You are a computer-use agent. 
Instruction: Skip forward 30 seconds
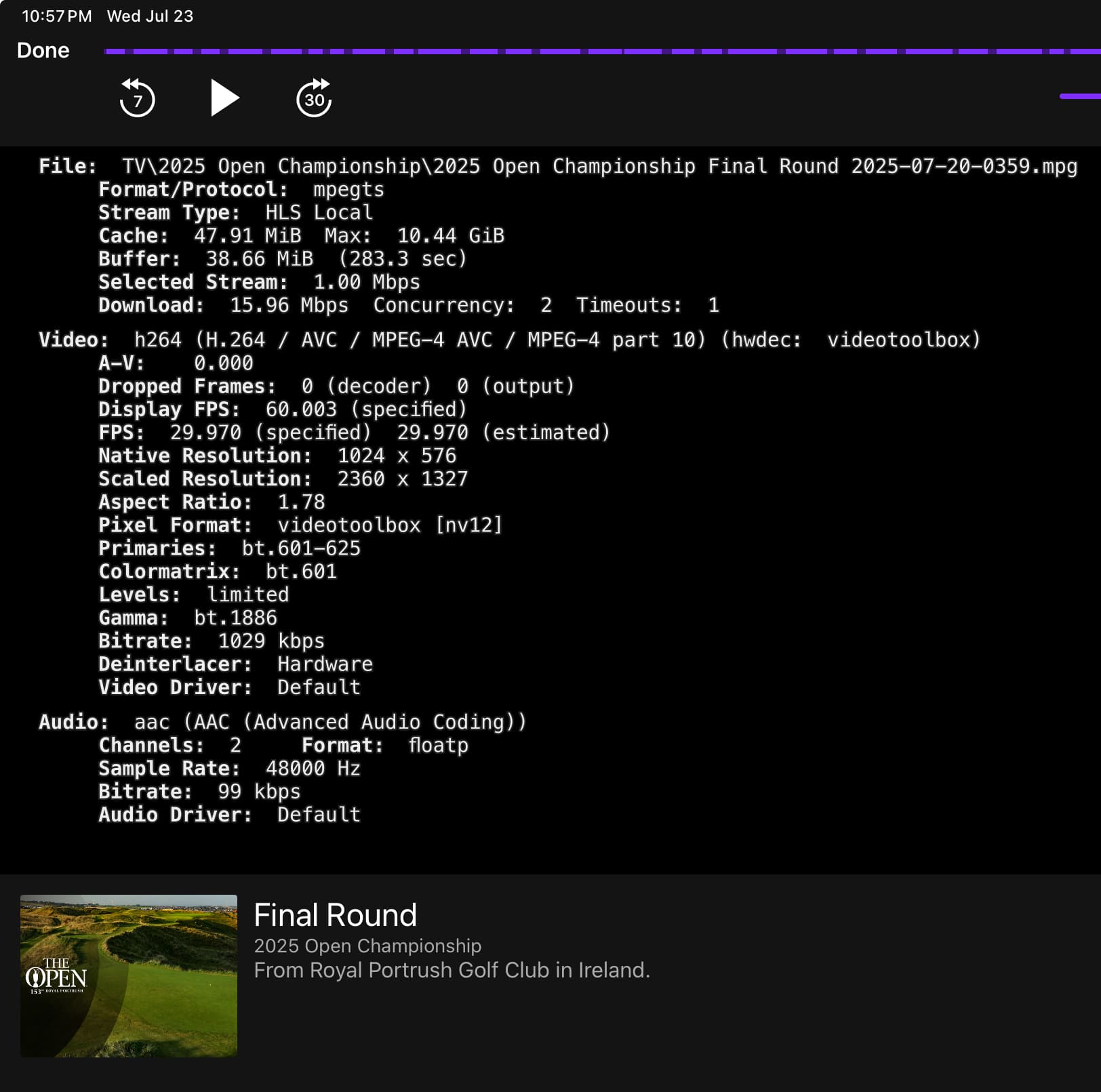pyautogui.click(x=314, y=98)
